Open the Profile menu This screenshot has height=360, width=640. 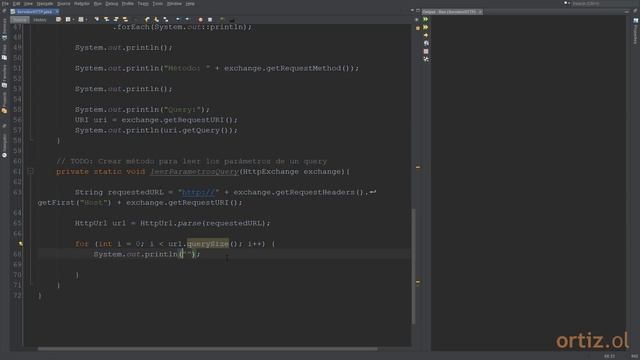pos(128,4)
